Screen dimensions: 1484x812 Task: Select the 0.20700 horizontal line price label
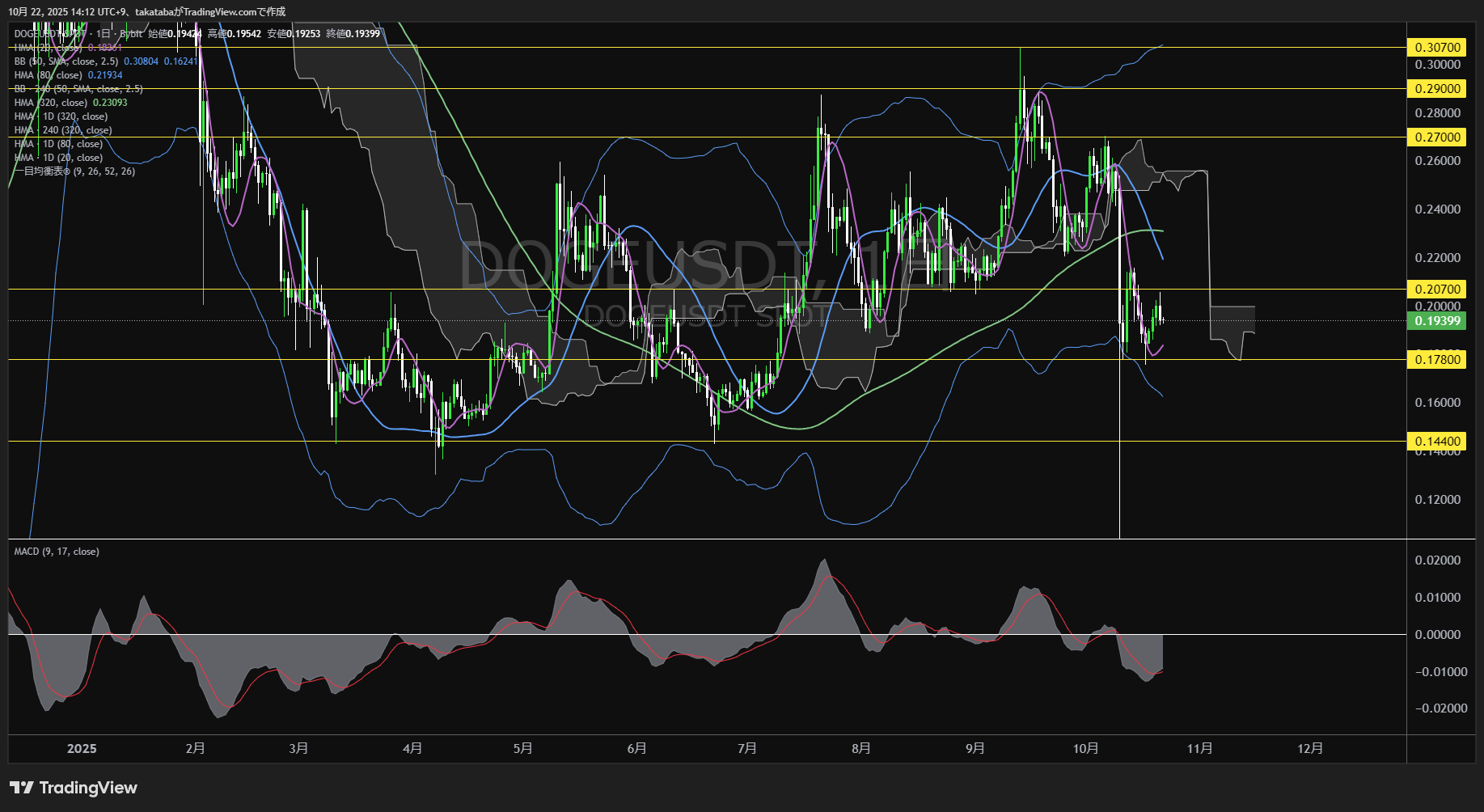(x=1437, y=289)
